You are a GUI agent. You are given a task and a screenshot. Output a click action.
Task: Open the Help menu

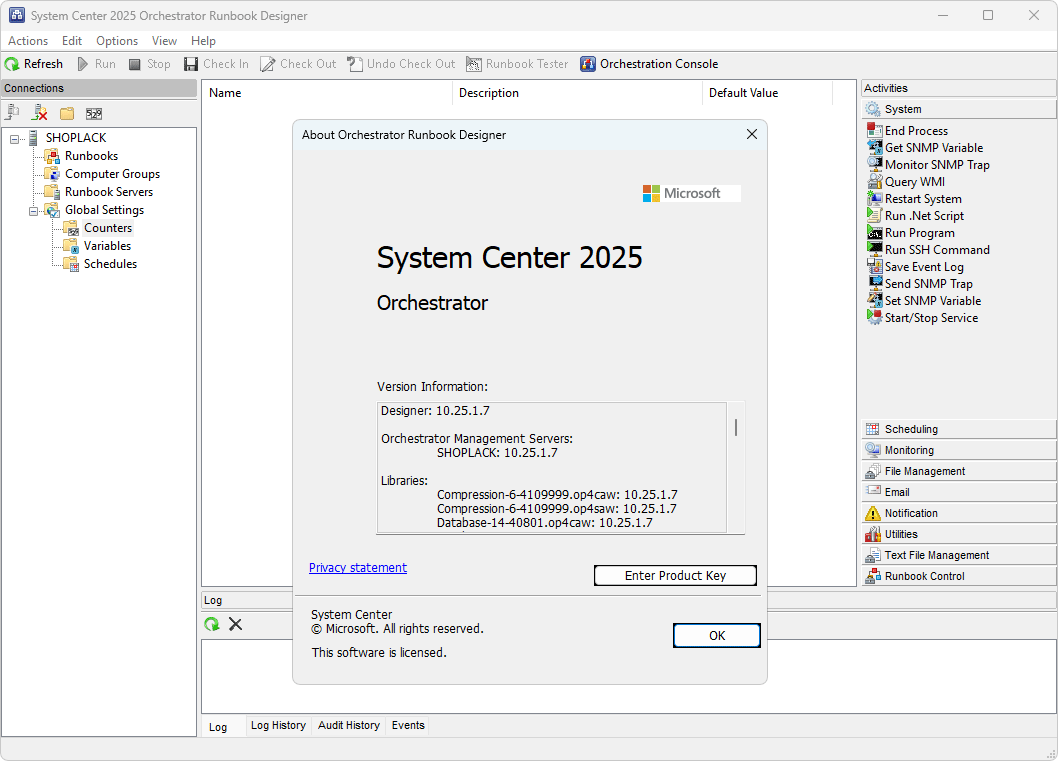tap(203, 41)
